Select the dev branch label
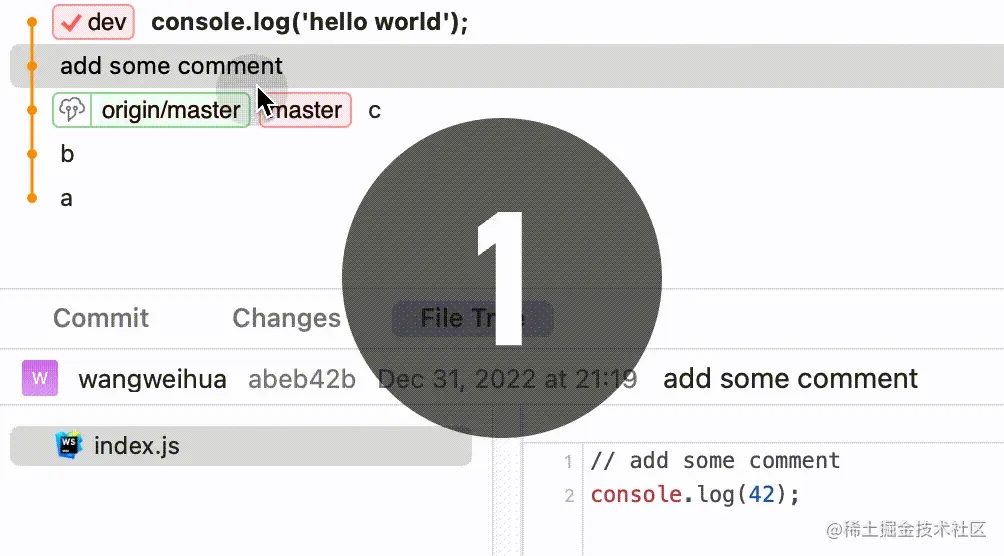1004x556 pixels. [106, 22]
